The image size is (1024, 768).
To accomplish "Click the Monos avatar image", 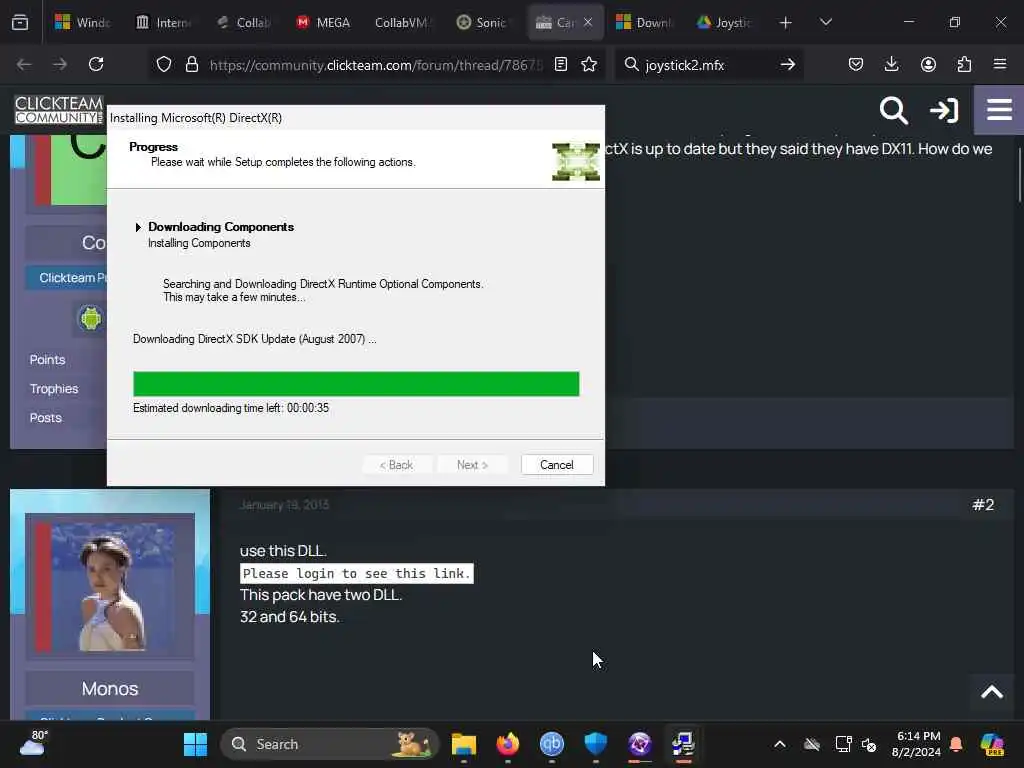I will coord(110,585).
